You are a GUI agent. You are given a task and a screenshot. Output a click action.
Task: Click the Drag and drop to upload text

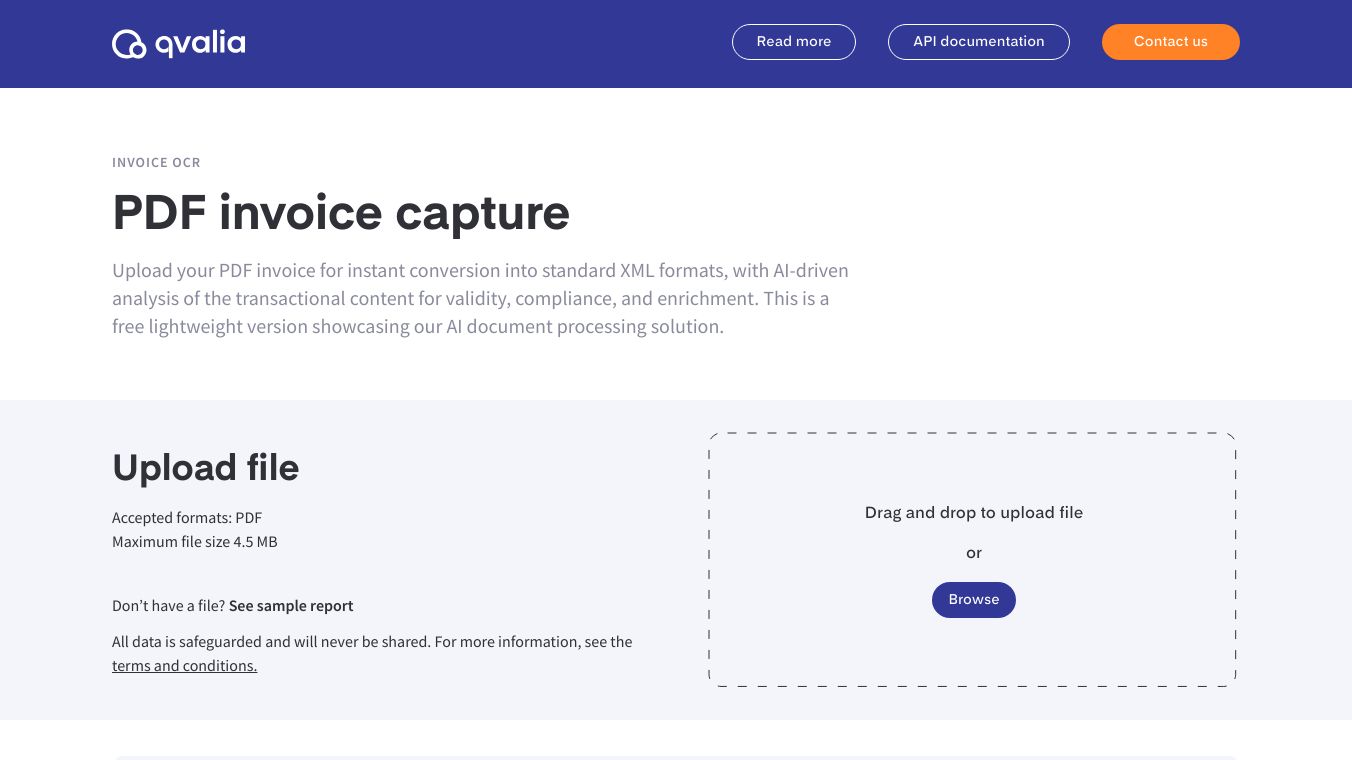(973, 513)
